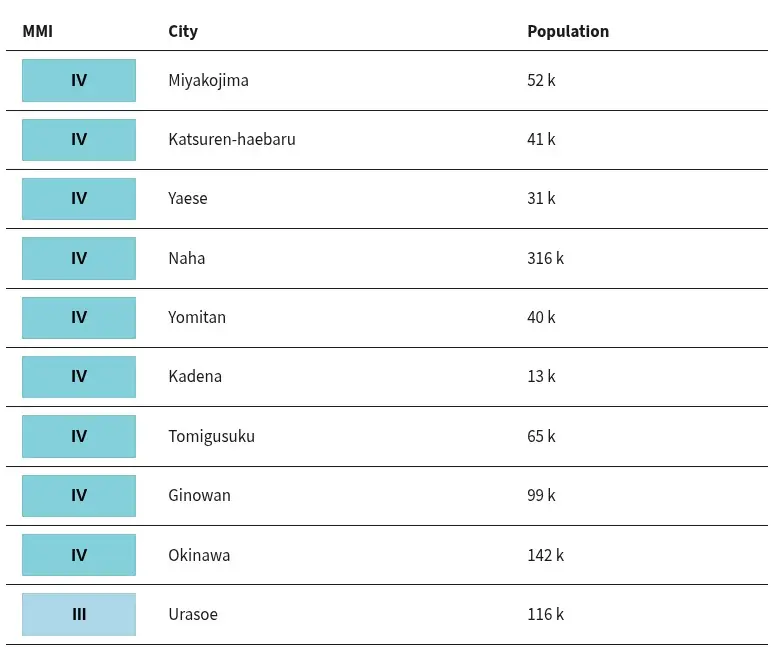The height and width of the screenshot is (660, 772).
Task: Click the Yomitan city name
Action: click(197, 317)
